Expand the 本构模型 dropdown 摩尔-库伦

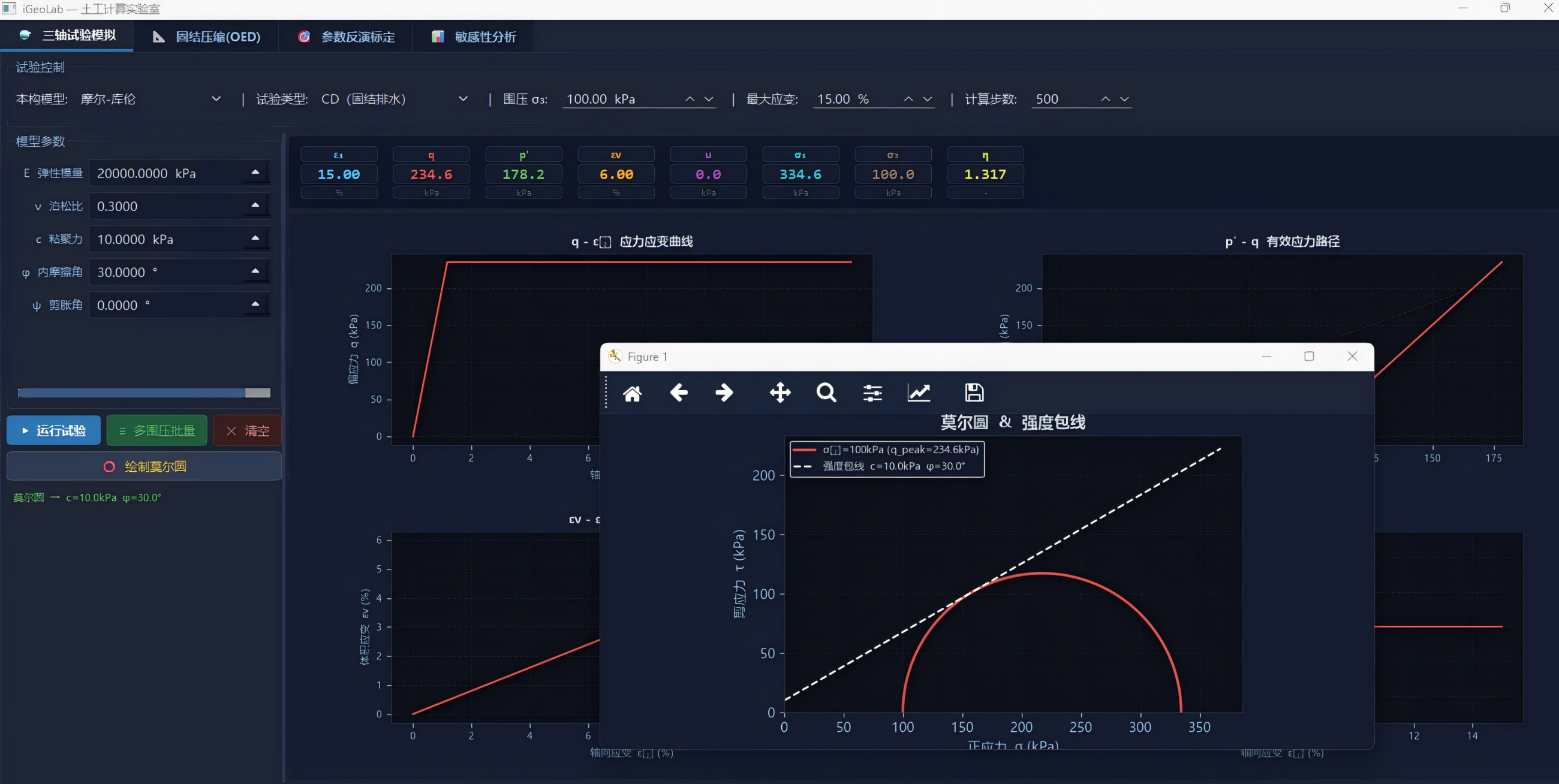pos(151,99)
